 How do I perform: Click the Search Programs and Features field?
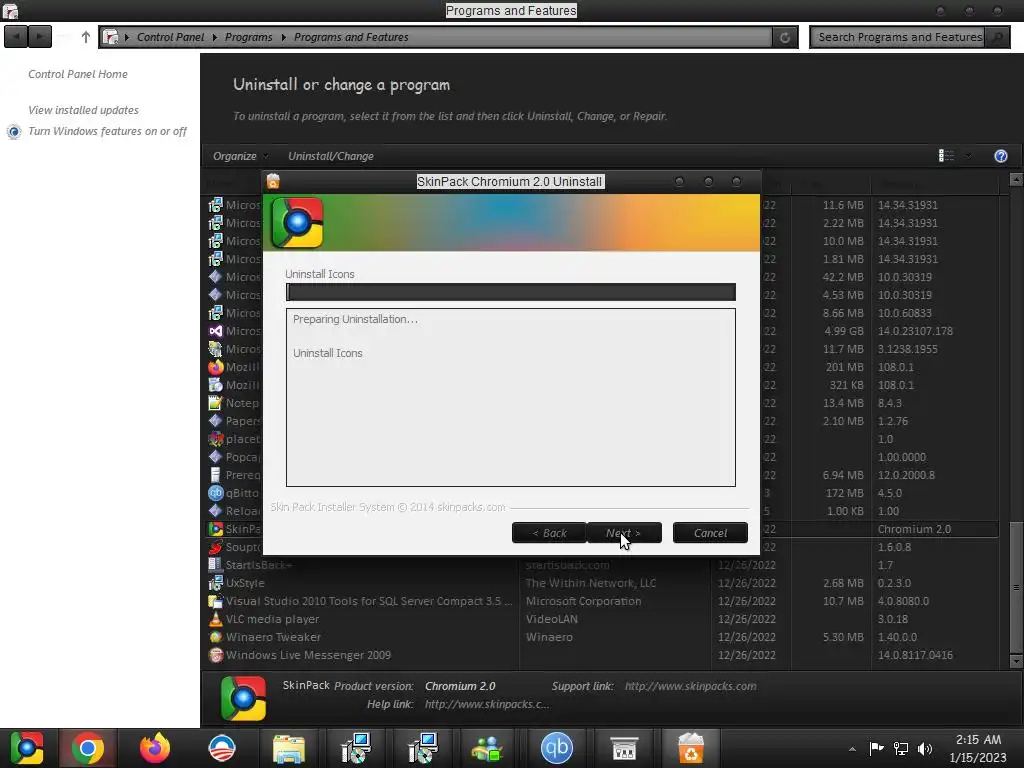coord(899,37)
